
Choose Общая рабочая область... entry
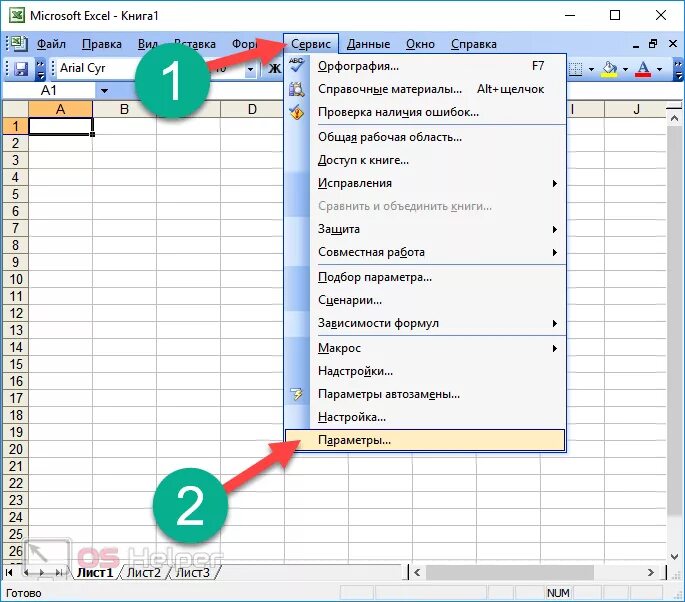pos(425,137)
